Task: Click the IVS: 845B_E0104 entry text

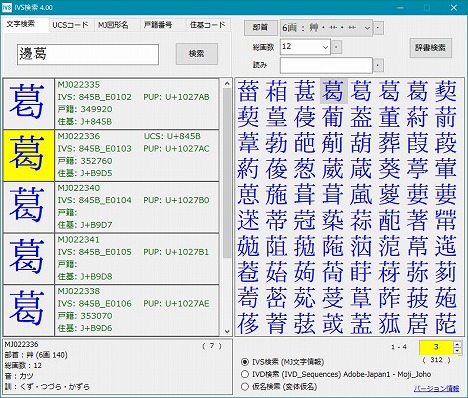Action: click(95, 200)
